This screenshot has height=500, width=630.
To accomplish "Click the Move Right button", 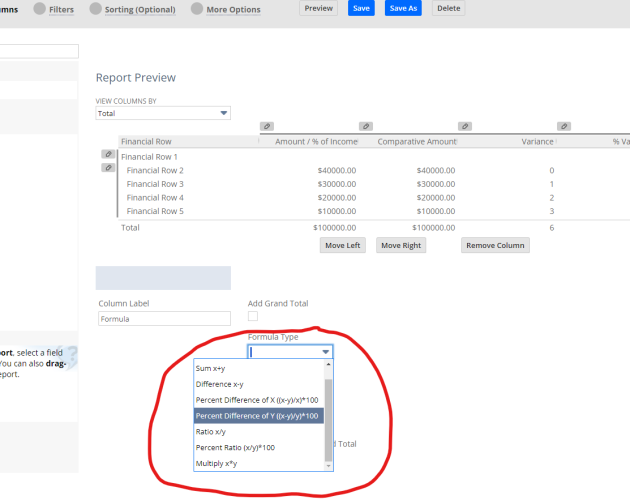I will (x=400, y=245).
